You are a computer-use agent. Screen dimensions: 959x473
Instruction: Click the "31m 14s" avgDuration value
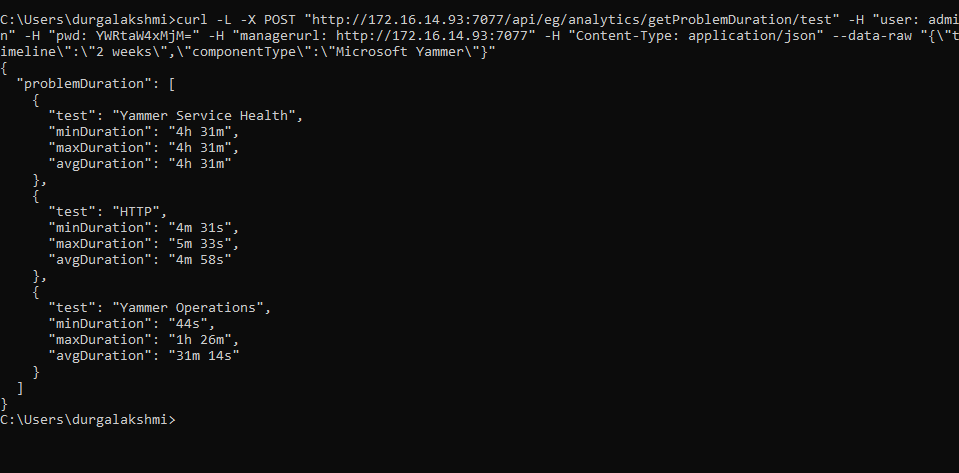click(204, 355)
